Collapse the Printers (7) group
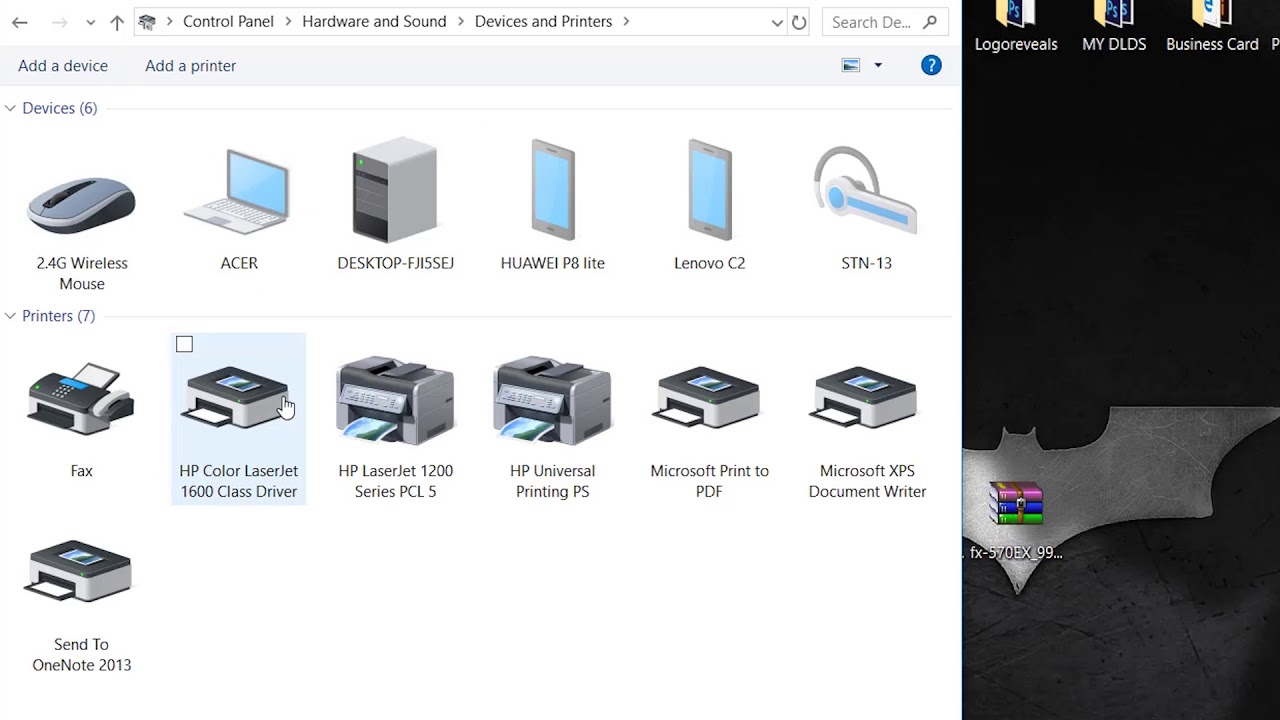1280x720 pixels. [10, 316]
